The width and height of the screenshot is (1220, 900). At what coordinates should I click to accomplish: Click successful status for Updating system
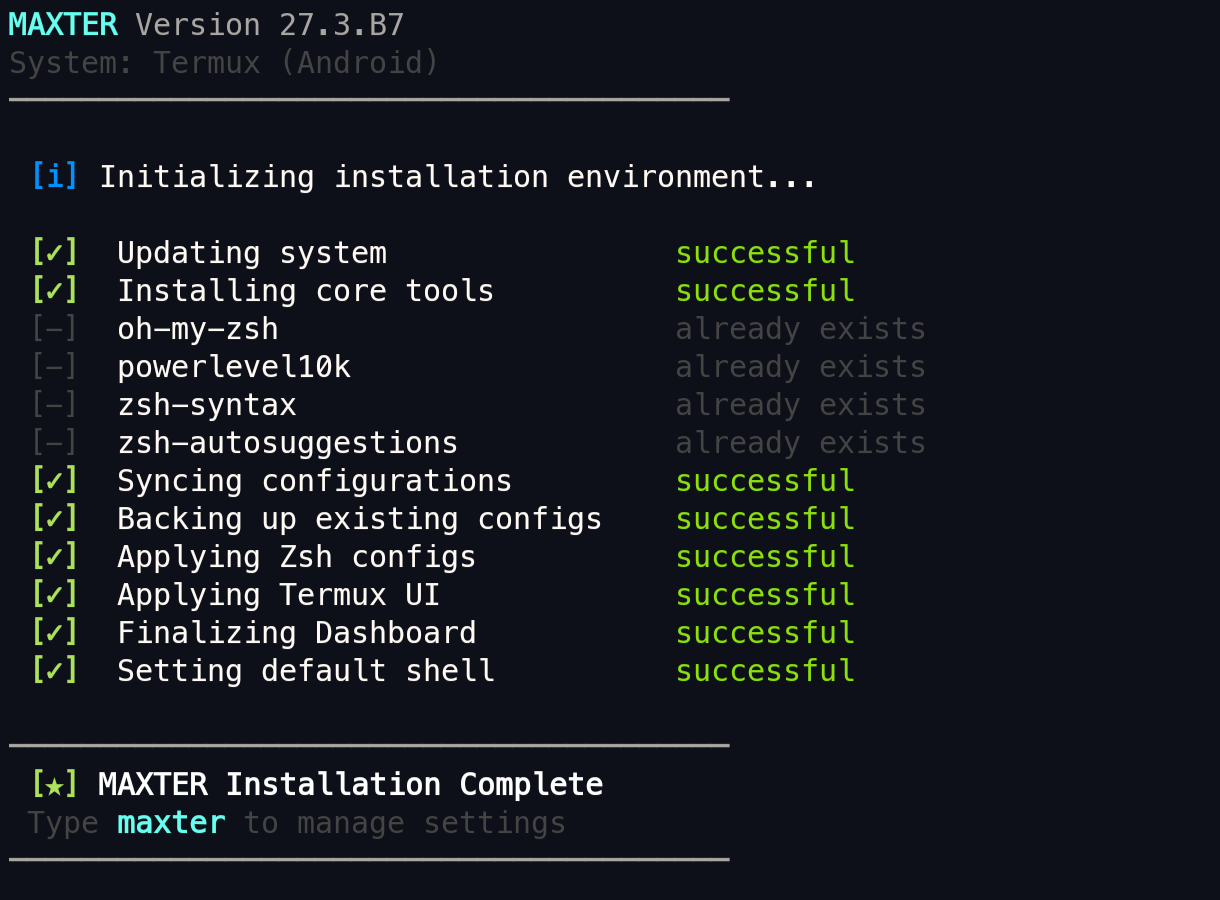point(765,253)
